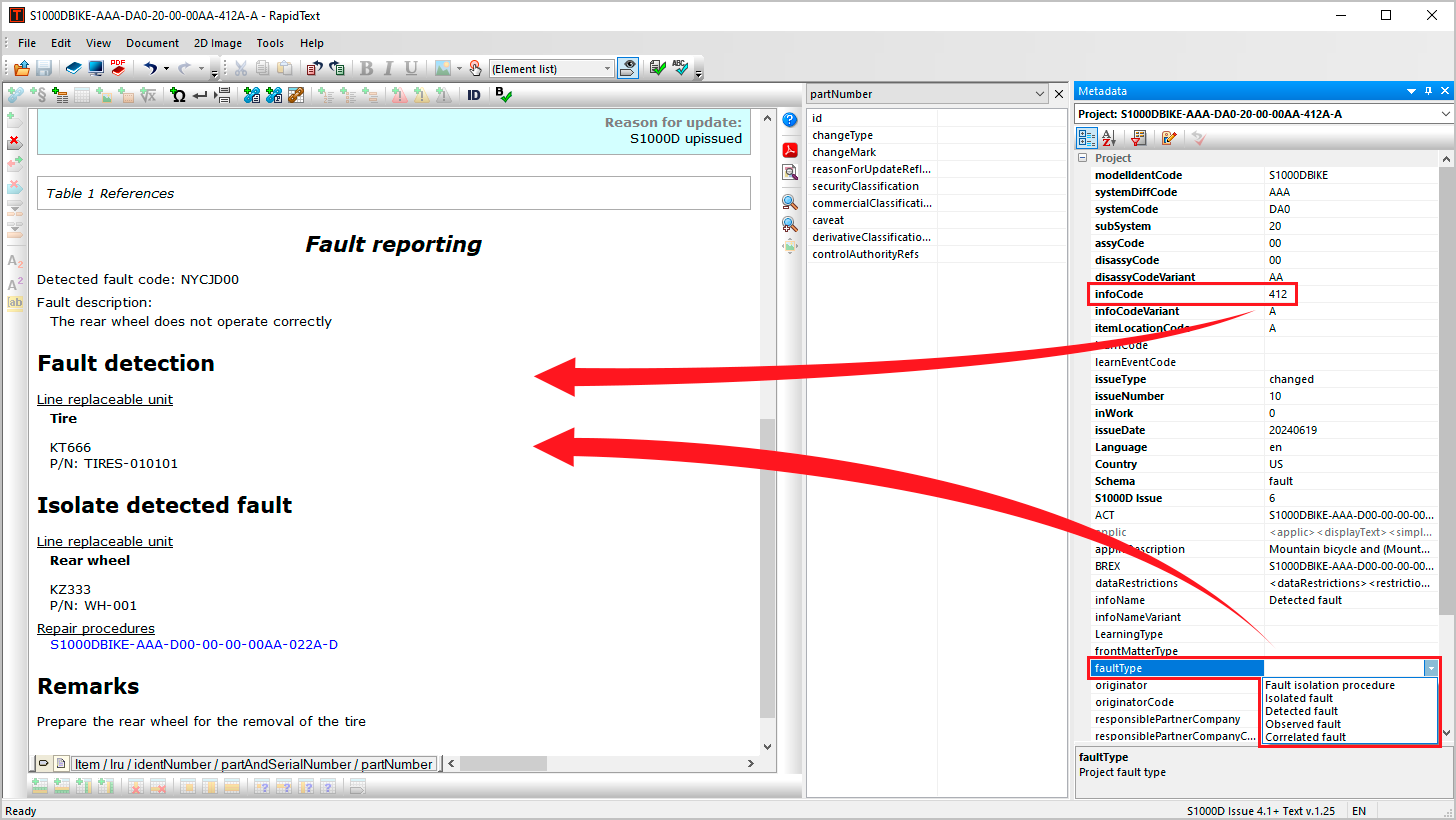This screenshot has width=1456, height=820.
Task: Click the ID toolbar icon
Action: pyautogui.click(x=474, y=95)
